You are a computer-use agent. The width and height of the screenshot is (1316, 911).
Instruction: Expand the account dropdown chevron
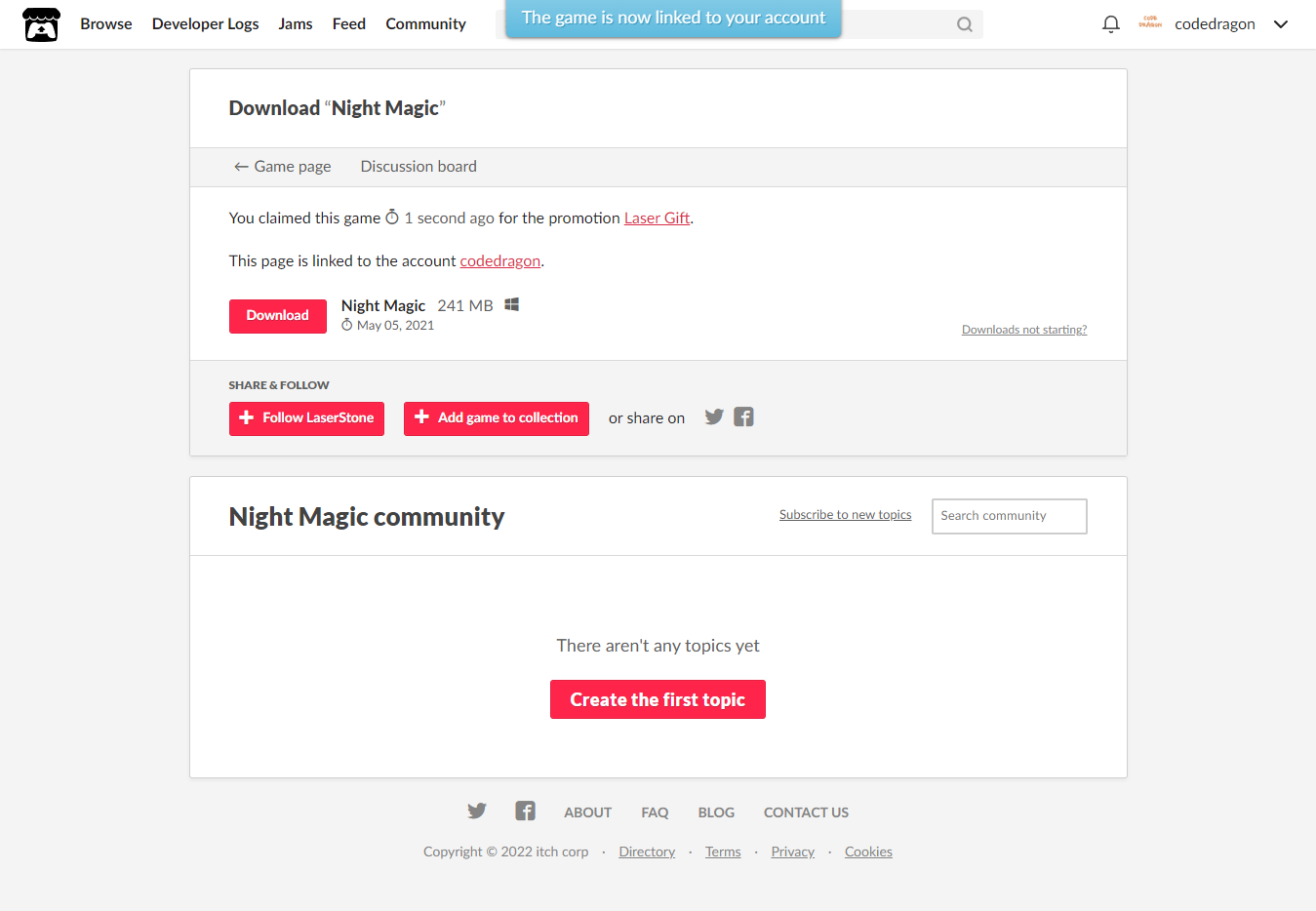pos(1281,24)
